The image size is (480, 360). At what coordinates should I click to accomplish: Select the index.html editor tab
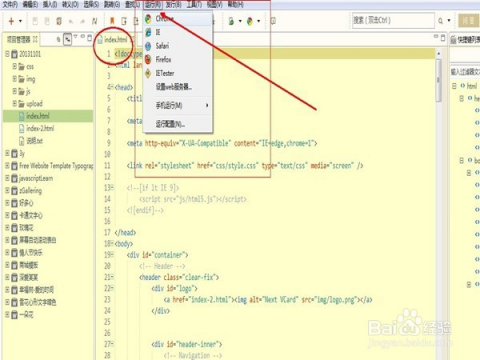pyautogui.click(x=115, y=40)
